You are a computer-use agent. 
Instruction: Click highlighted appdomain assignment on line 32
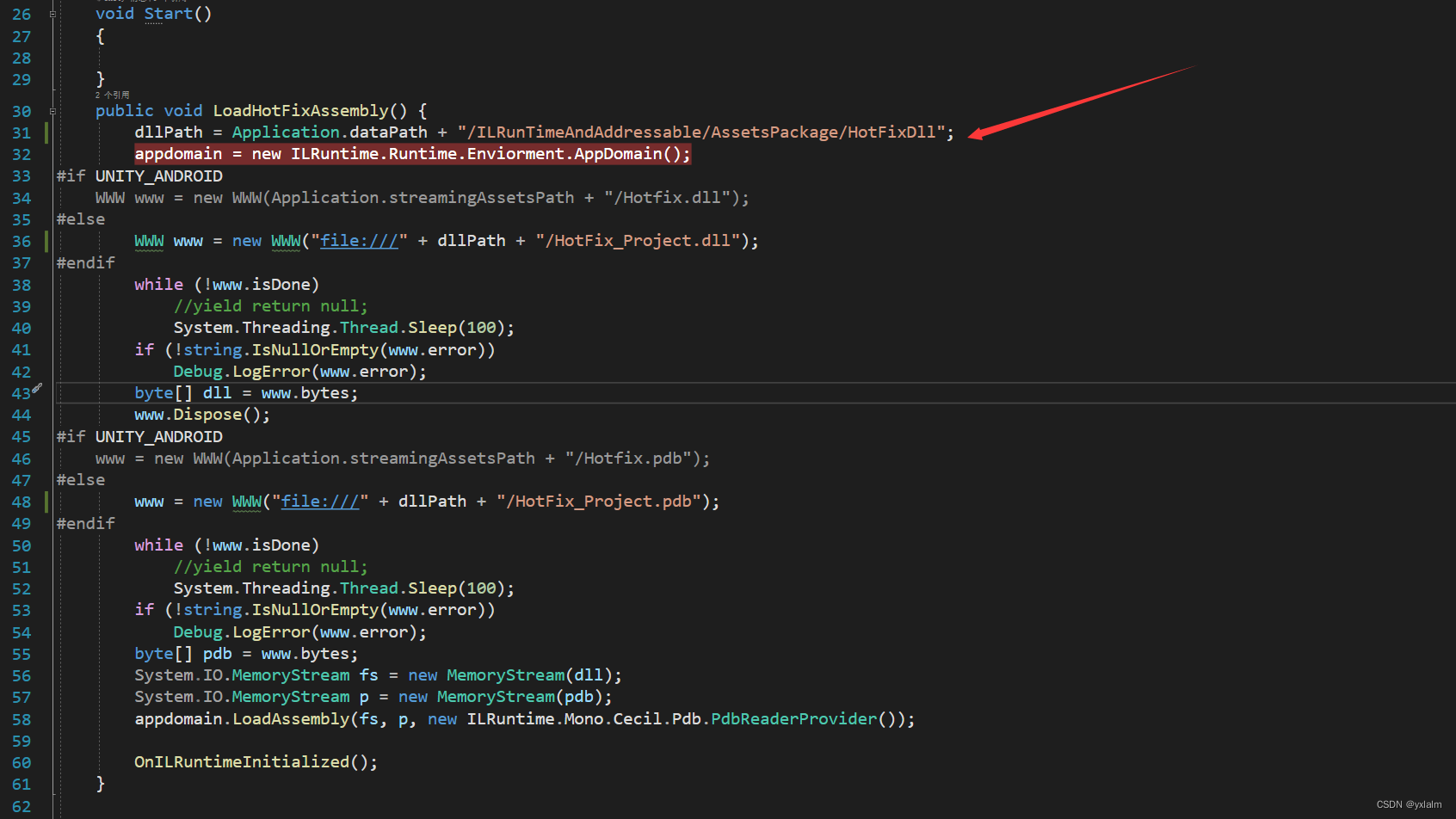[x=412, y=154]
